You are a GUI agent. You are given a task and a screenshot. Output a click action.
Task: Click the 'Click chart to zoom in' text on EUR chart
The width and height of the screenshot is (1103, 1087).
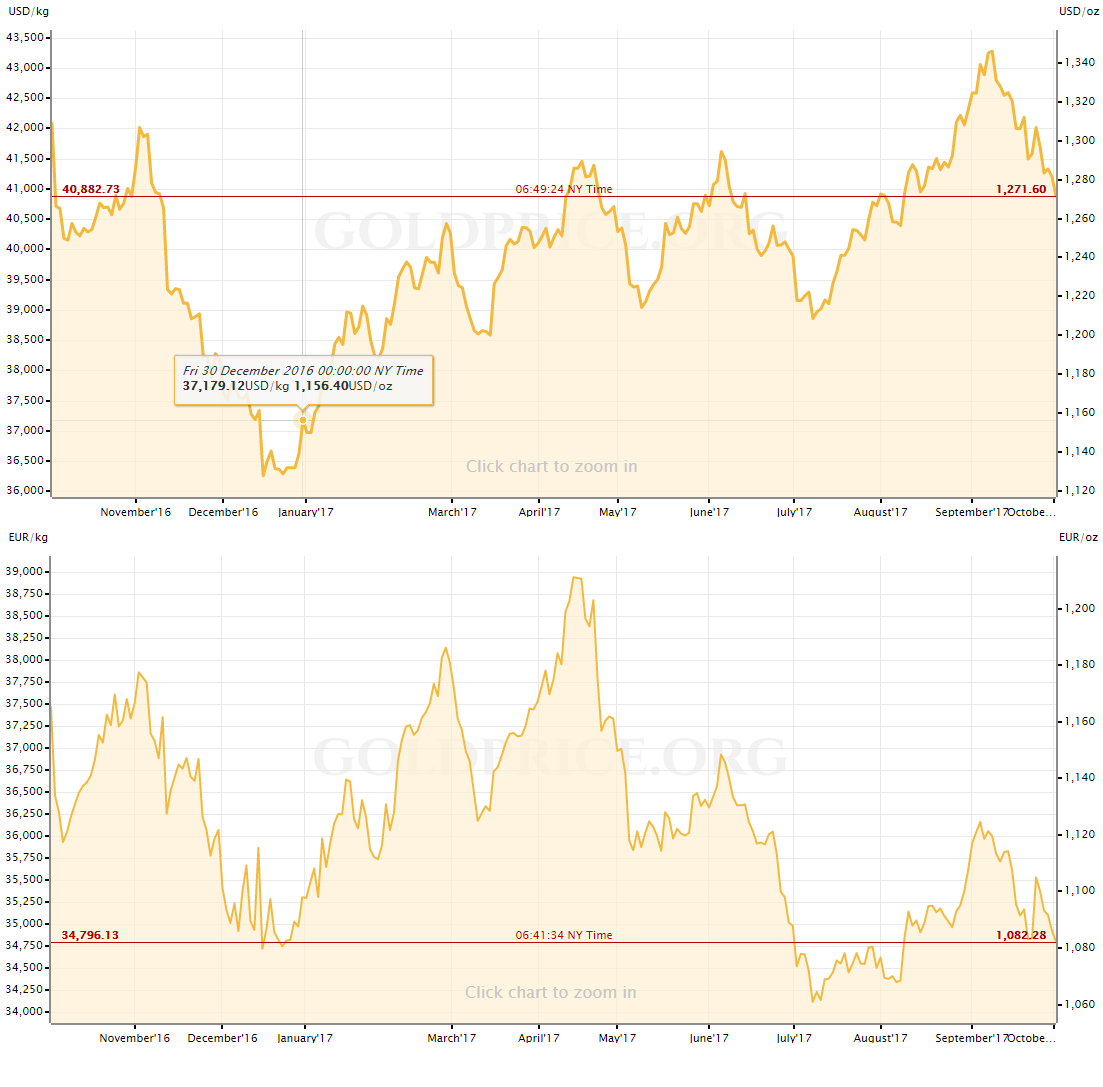pyautogui.click(x=551, y=992)
